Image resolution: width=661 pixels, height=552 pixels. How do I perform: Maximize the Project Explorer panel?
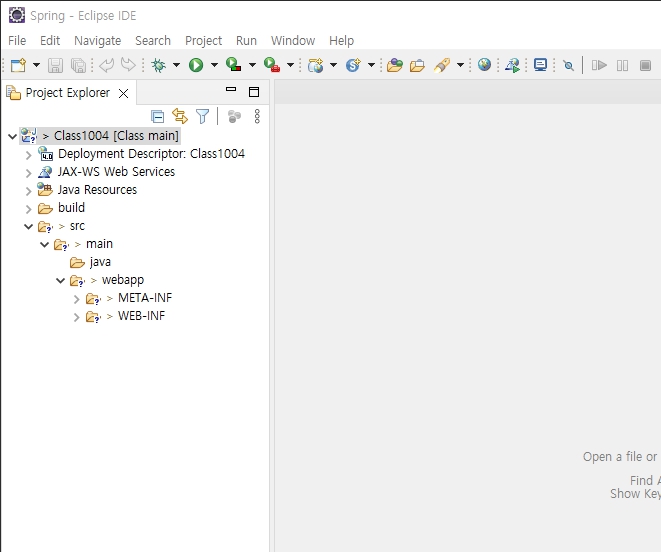click(x=254, y=92)
